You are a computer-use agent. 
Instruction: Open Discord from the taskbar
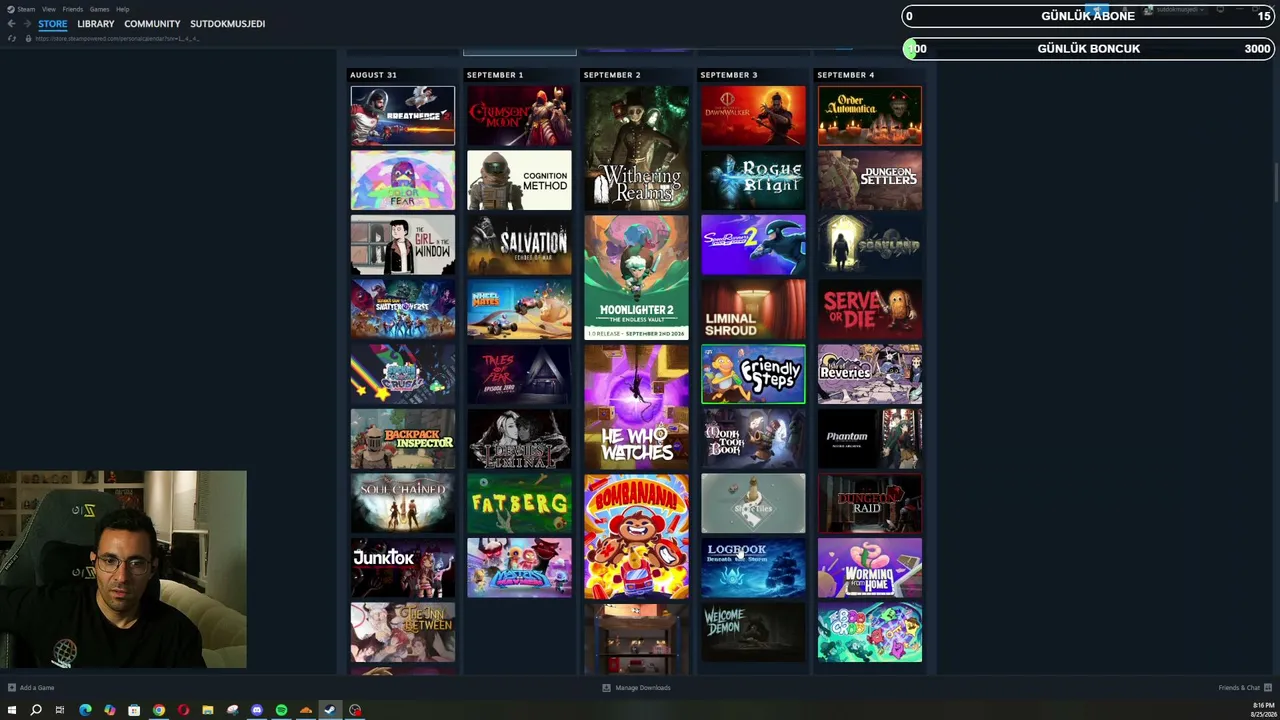(257, 710)
